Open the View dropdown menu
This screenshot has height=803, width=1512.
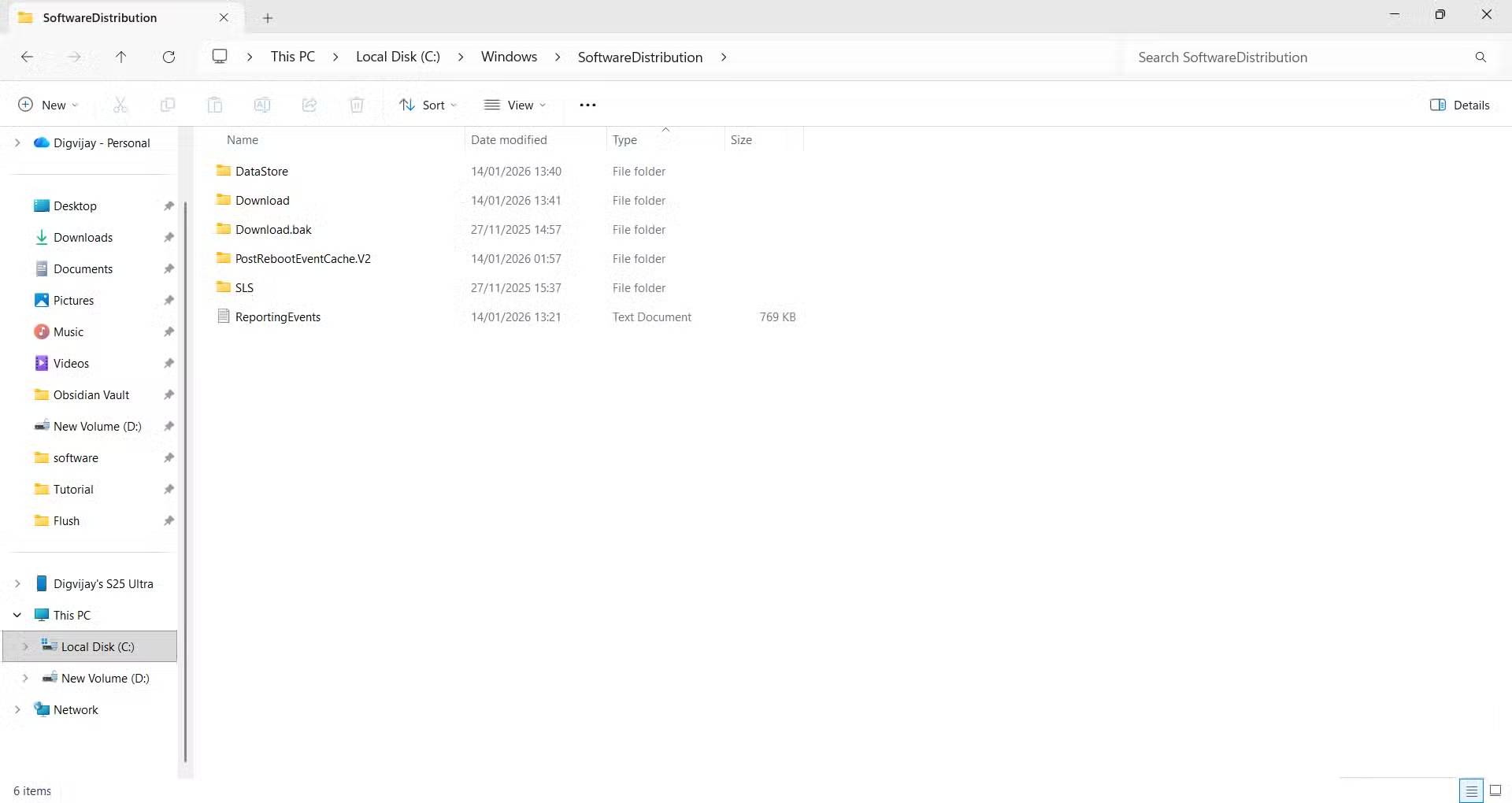coord(515,105)
